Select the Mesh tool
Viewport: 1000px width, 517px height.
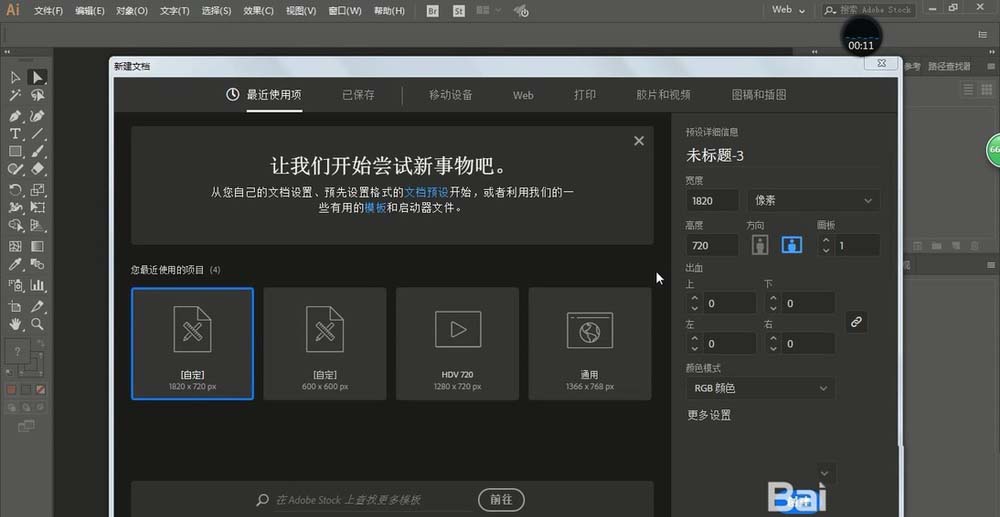[x=15, y=246]
